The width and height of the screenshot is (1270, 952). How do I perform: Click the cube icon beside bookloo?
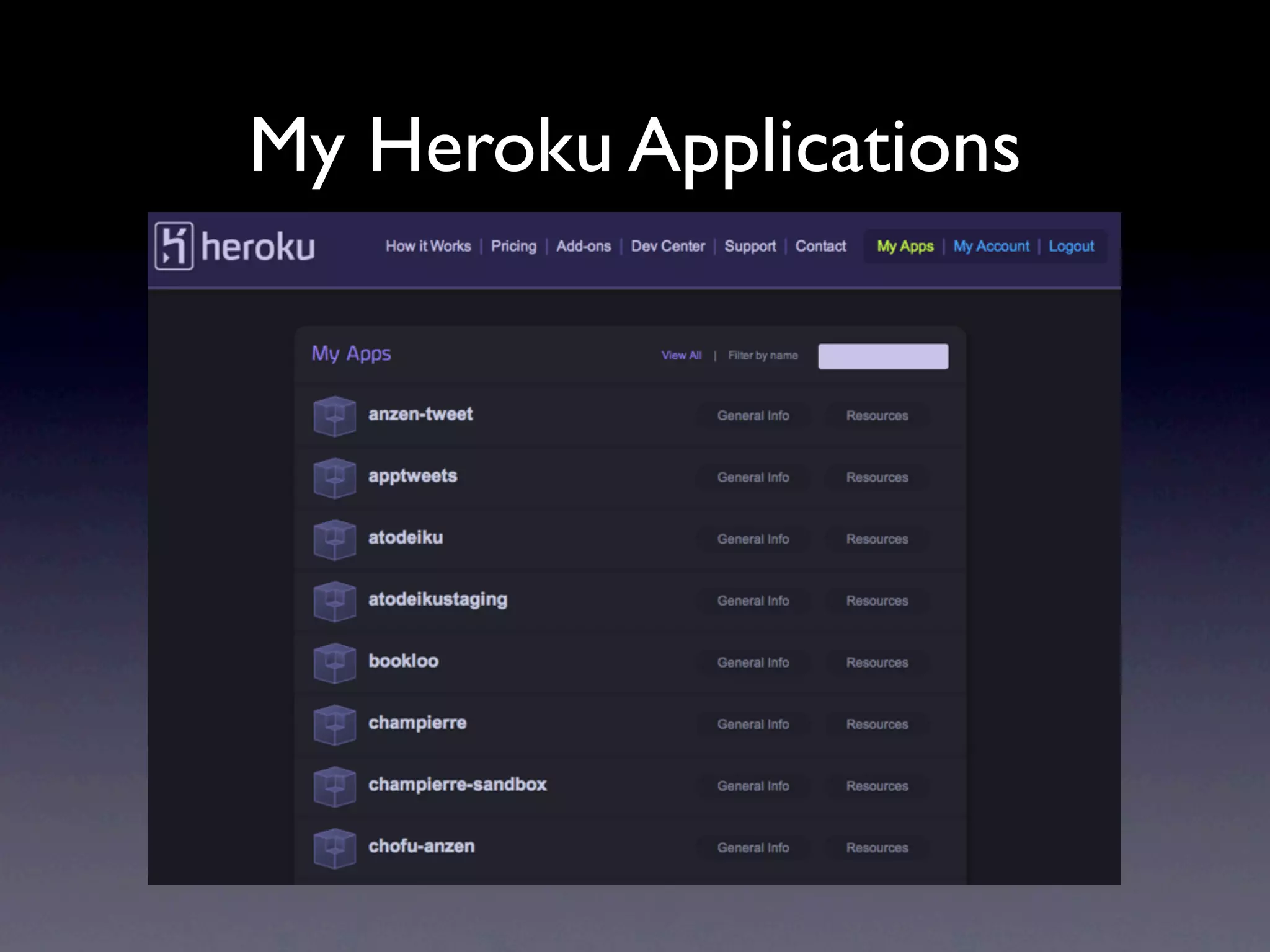coord(334,663)
